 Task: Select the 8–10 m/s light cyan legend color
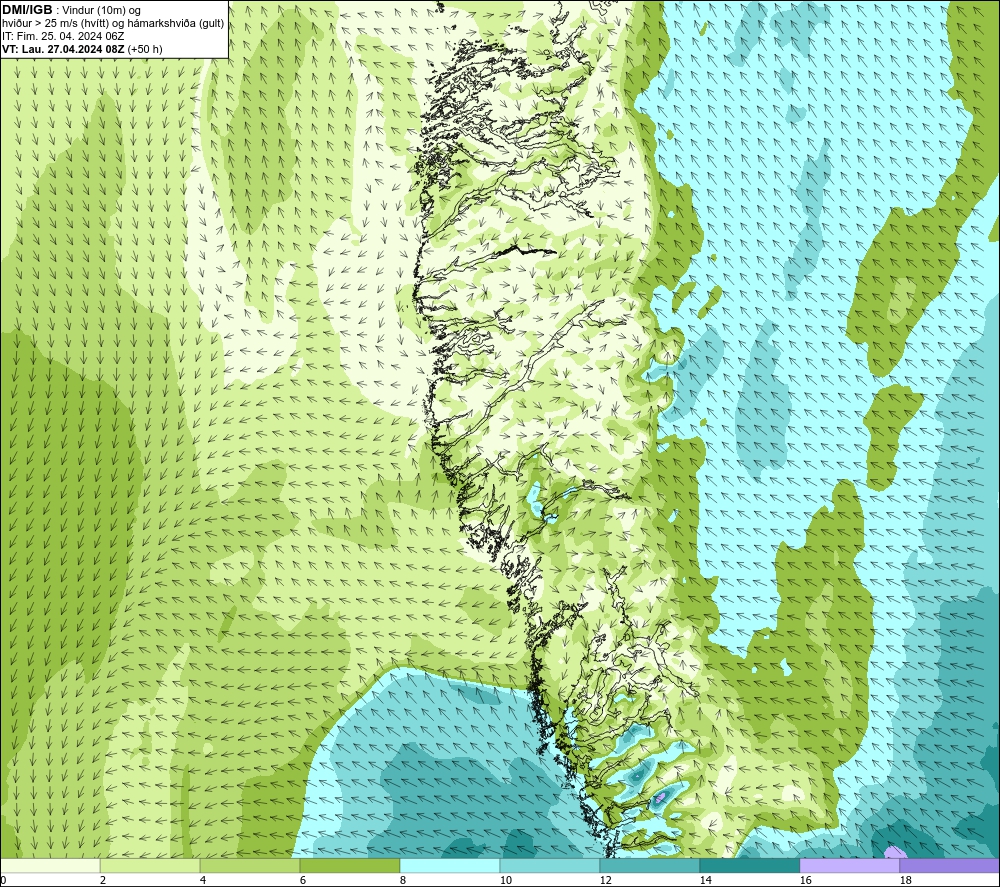tap(450, 866)
